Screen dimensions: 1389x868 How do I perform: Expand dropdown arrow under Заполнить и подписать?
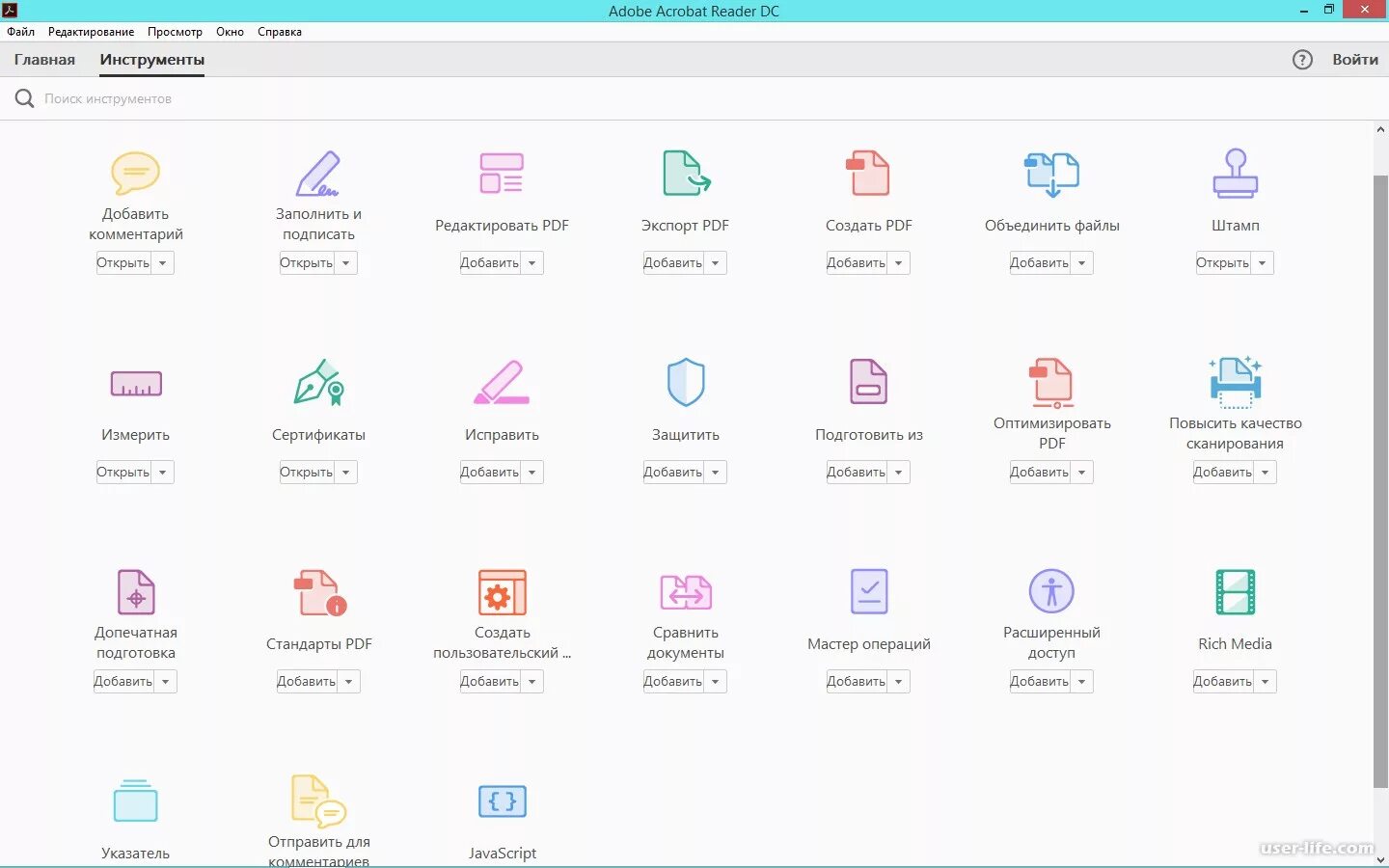point(346,262)
